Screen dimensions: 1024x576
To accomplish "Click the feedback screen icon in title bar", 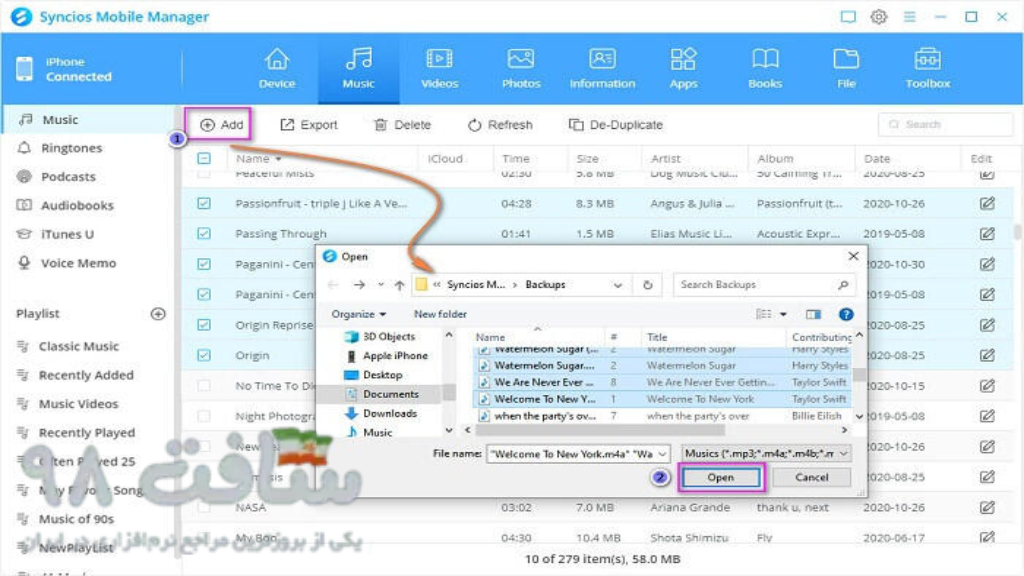I will pos(848,17).
